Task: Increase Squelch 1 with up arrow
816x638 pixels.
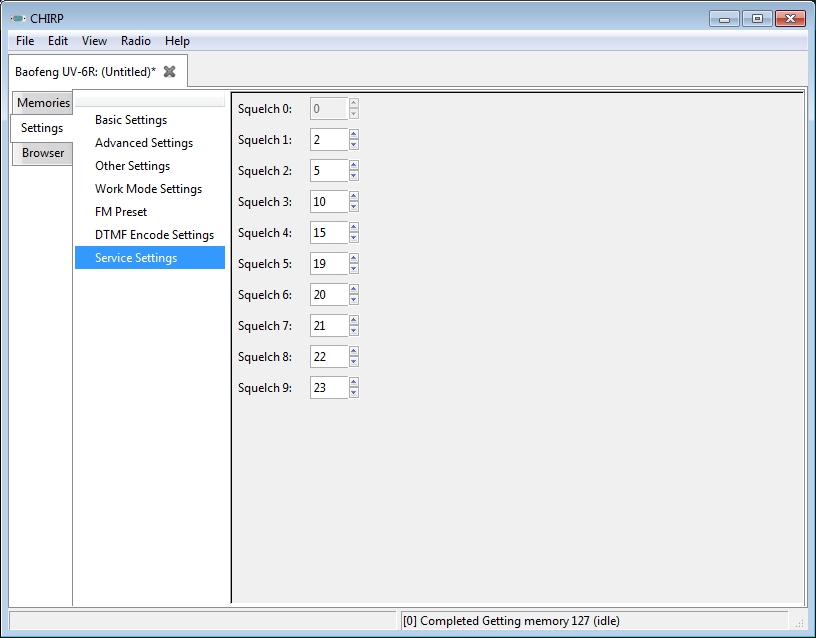Action: coord(354,134)
